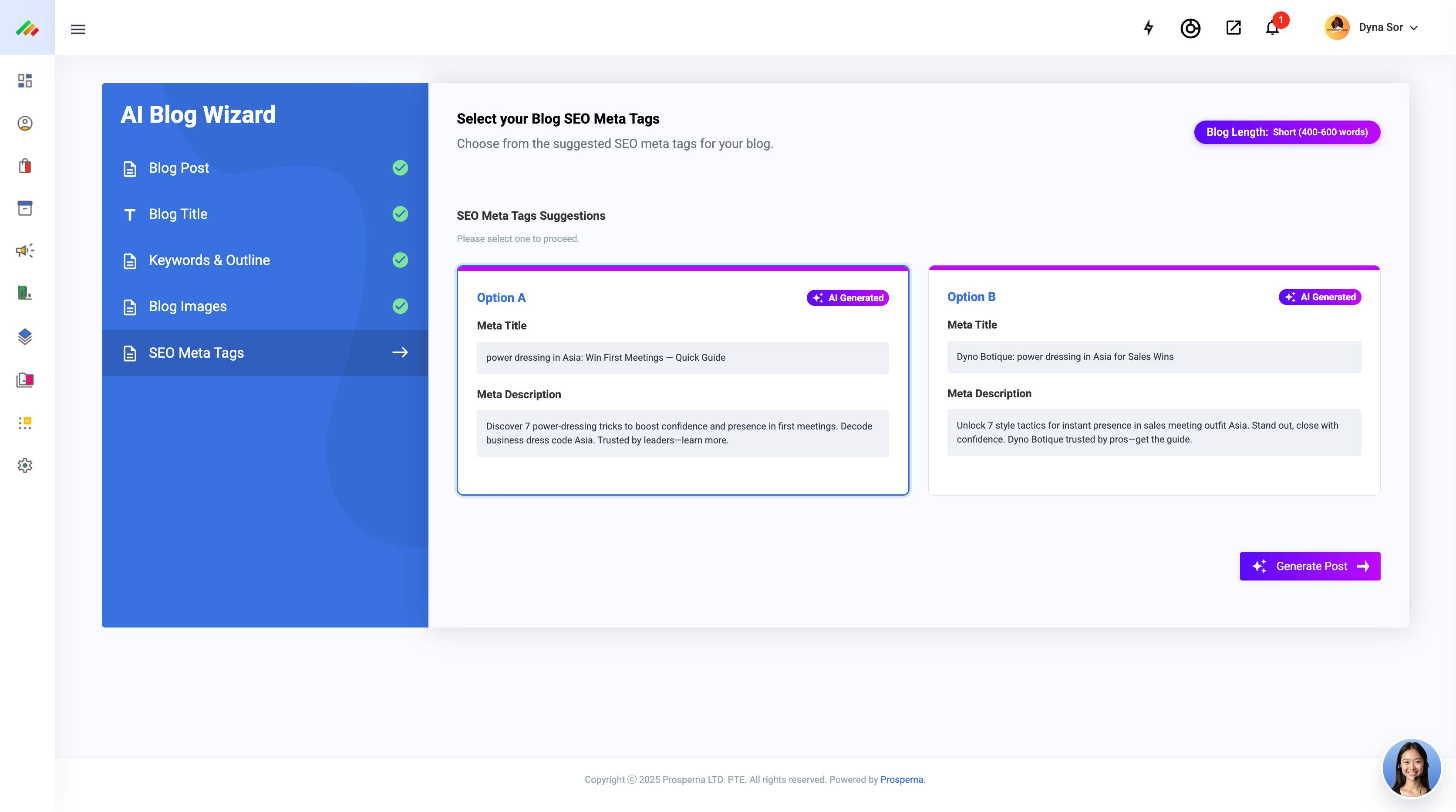
Task: Toggle the hamburger menu icon
Action: click(78, 29)
